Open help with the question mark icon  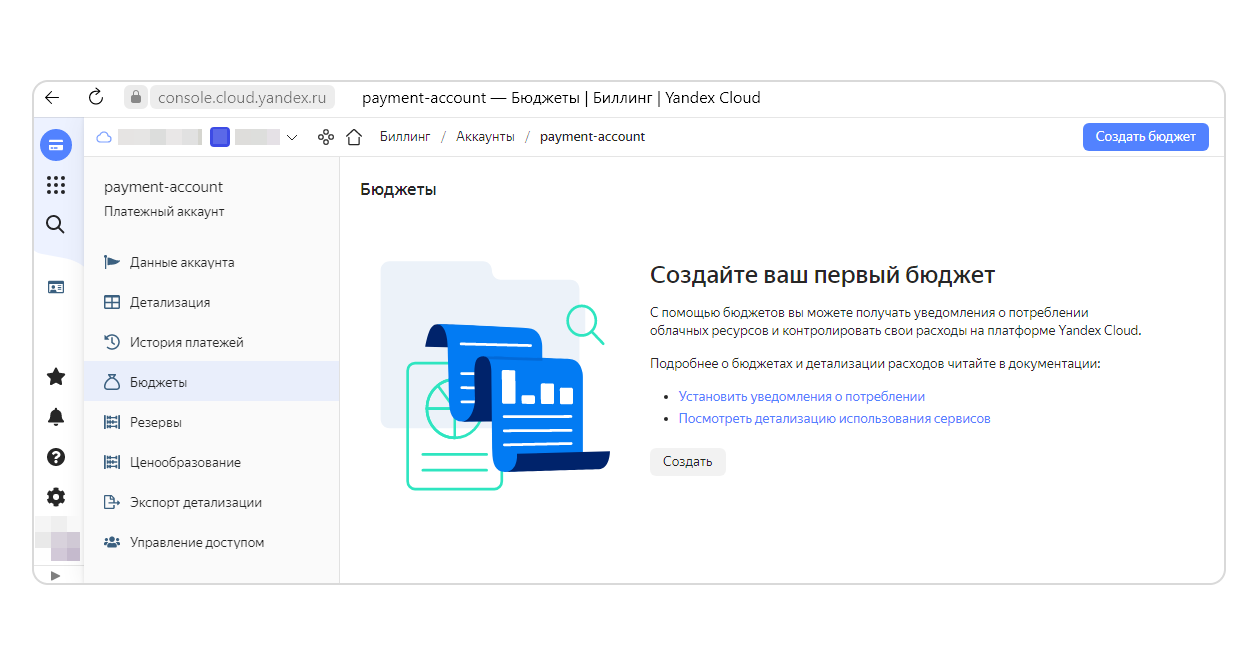[56, 457]
